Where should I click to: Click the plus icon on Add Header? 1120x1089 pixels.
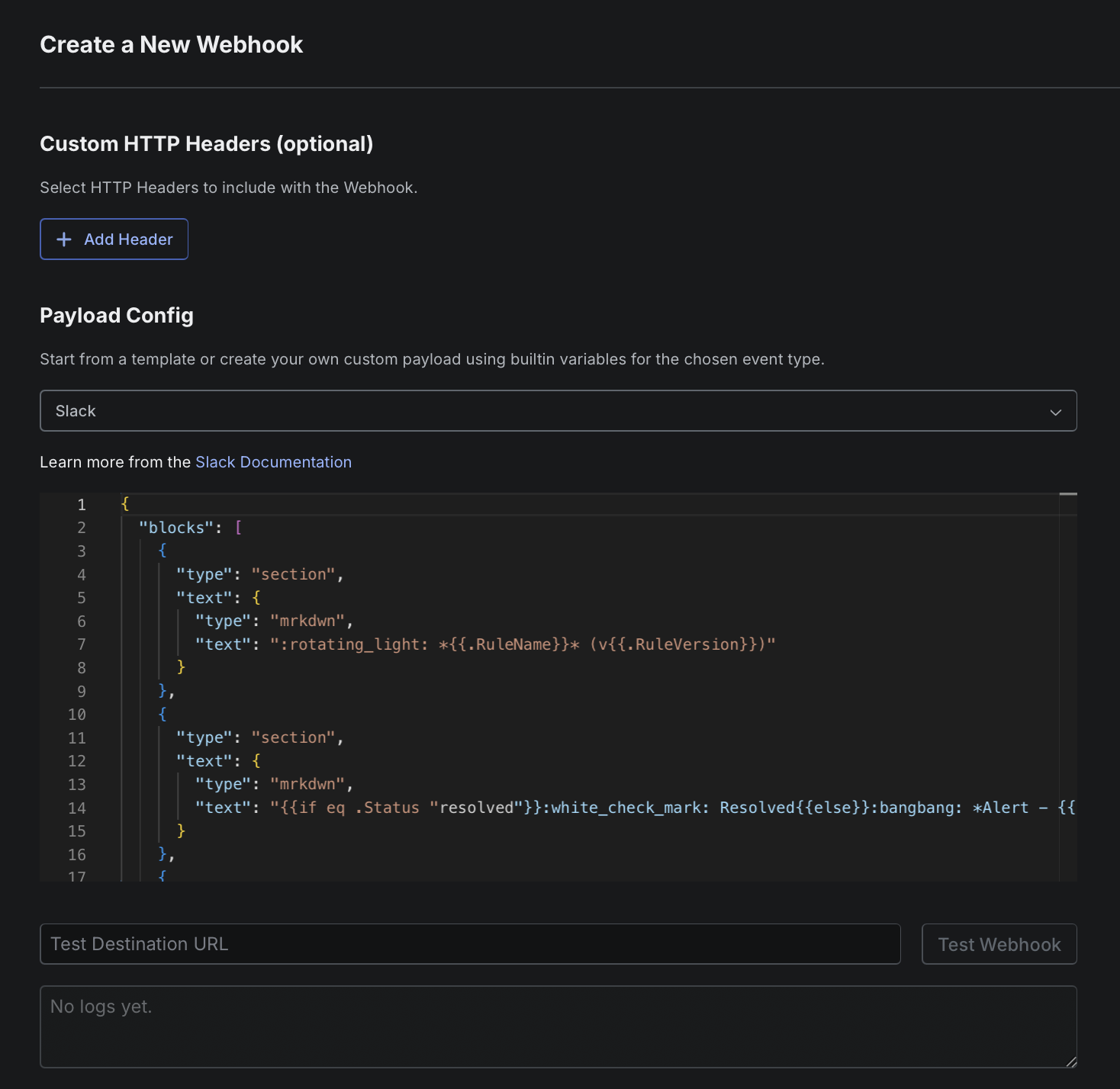point(64,239)
